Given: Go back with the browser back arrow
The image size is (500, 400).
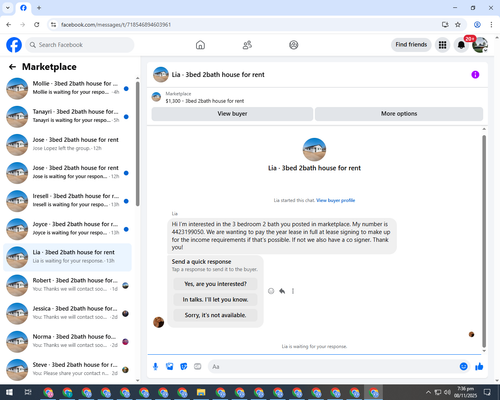Looking at the screenshot, I should coord(9,24).
